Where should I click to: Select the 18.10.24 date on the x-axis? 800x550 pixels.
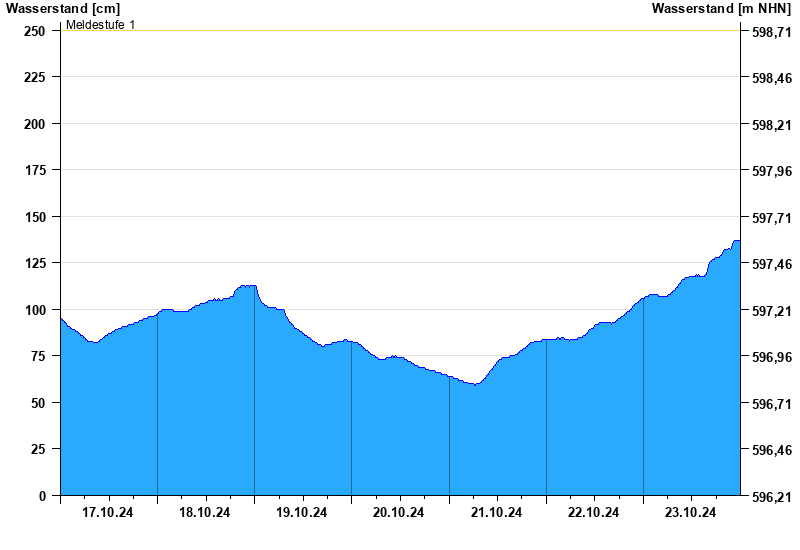pyautogui.click(x=205, y=513)
